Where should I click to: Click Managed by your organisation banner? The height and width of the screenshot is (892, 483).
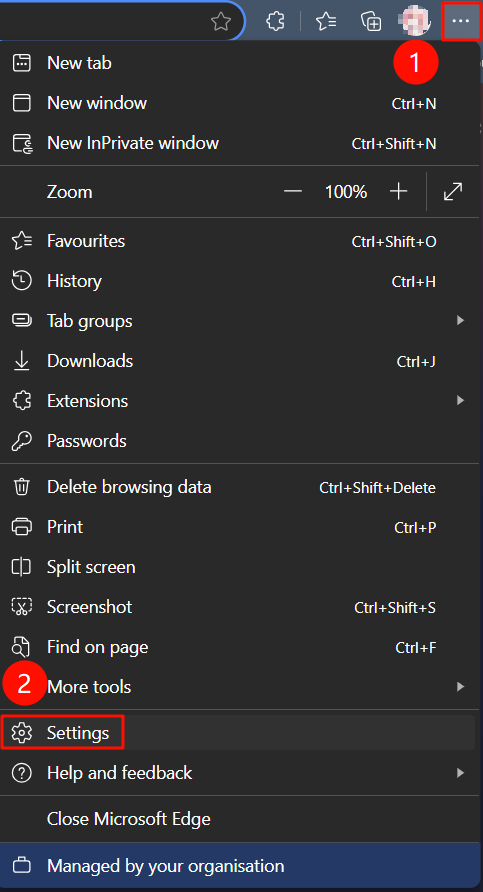pos(240,866)
